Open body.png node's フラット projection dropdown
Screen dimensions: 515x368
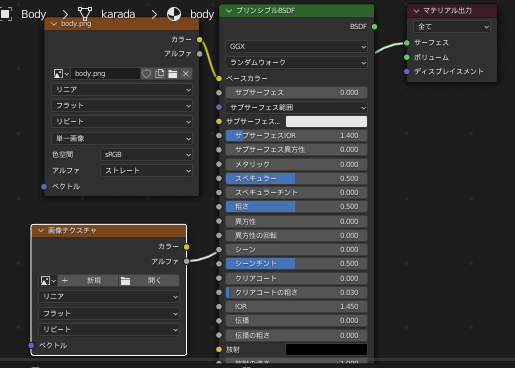coord(122,106)
